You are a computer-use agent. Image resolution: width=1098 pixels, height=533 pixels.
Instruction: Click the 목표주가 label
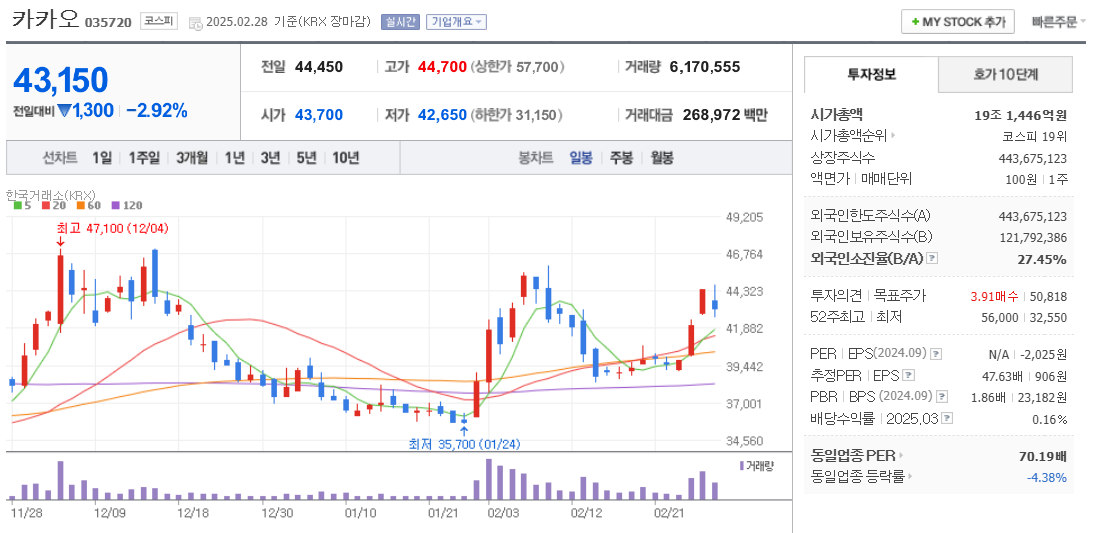point(900,296)
